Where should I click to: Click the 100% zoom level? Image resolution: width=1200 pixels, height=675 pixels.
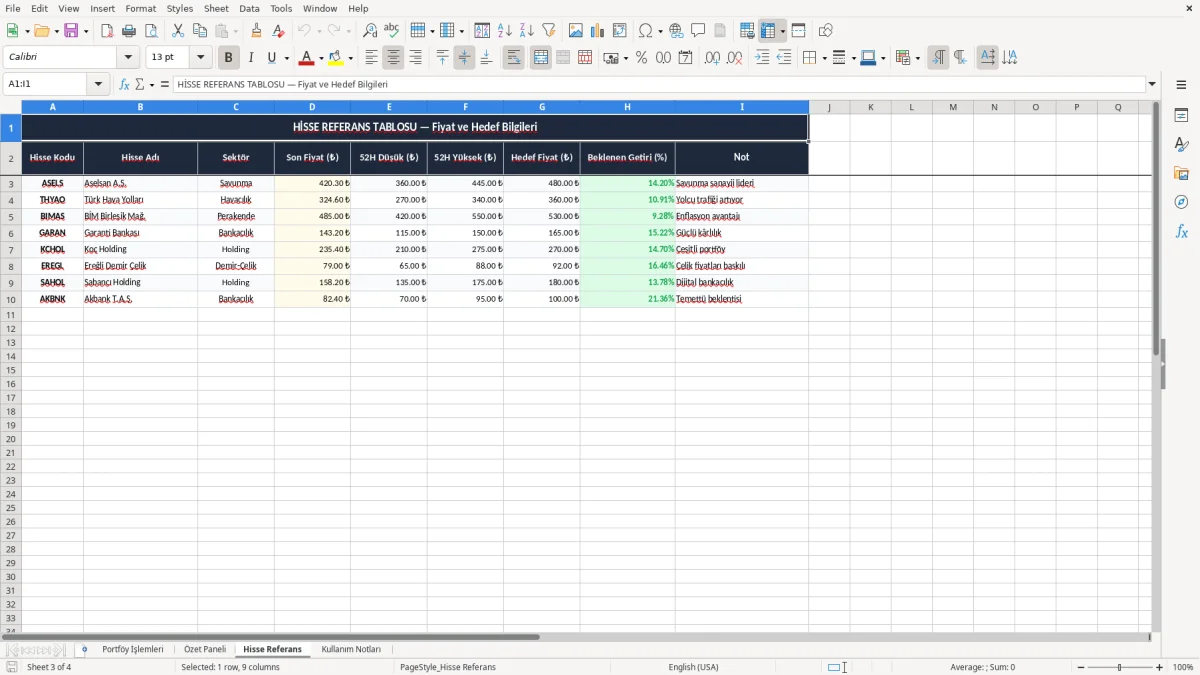pyautogui.click(x=1183, y=667)
